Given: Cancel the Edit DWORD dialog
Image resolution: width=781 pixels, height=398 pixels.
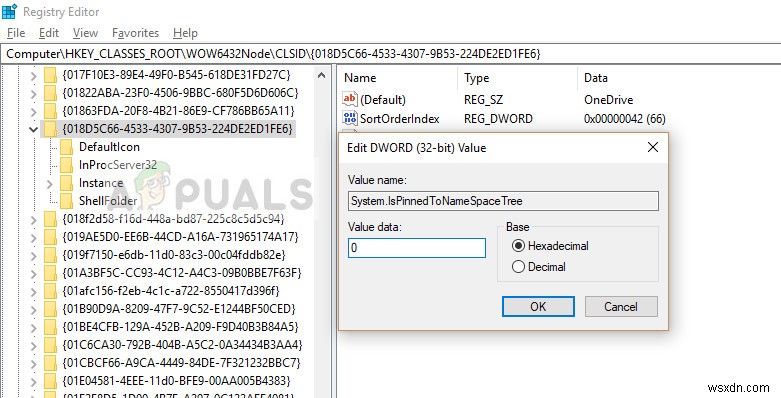Looking at the screenshot, I should point(621,306).
